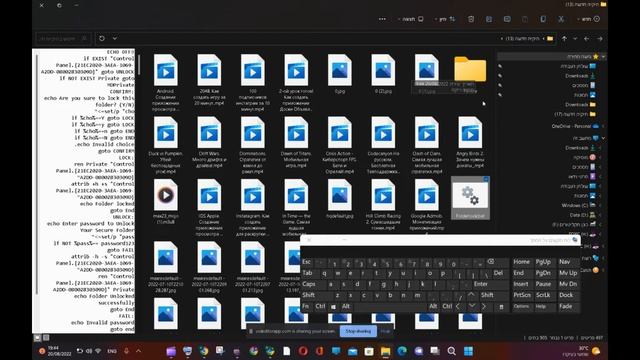Click the Cut scissors icon in Explorer toolbar
This screenshot has width=640, height=360.
tap(561, 19)
